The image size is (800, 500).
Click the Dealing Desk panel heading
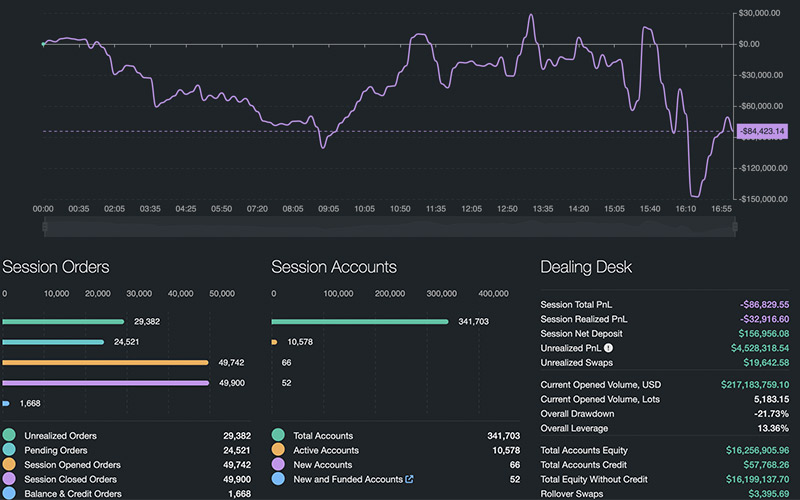click(586, 267)
